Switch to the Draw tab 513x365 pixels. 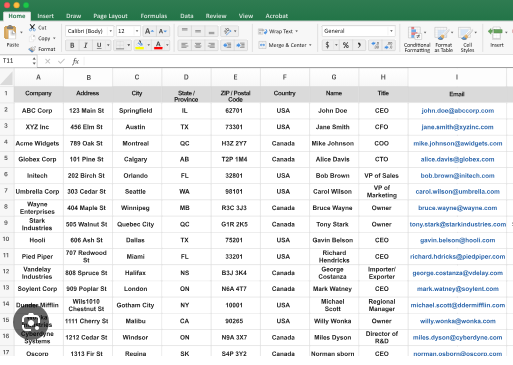pos(73,16)
